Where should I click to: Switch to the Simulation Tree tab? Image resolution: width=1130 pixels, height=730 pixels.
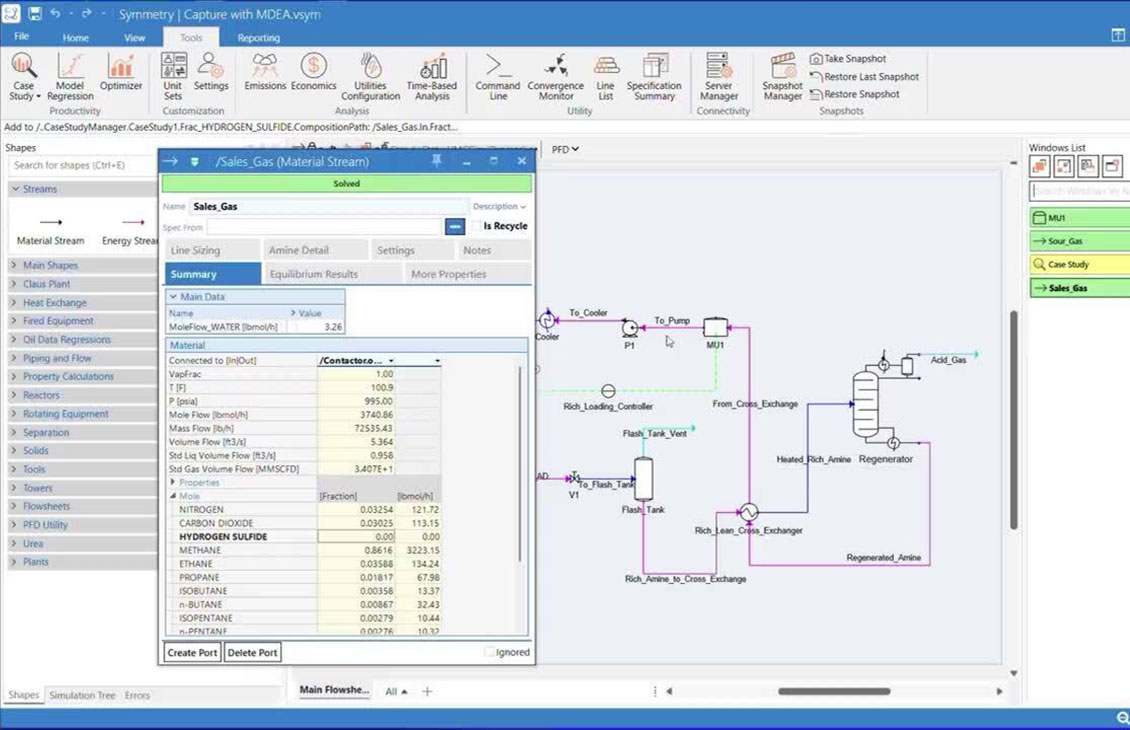coord(82,695)
